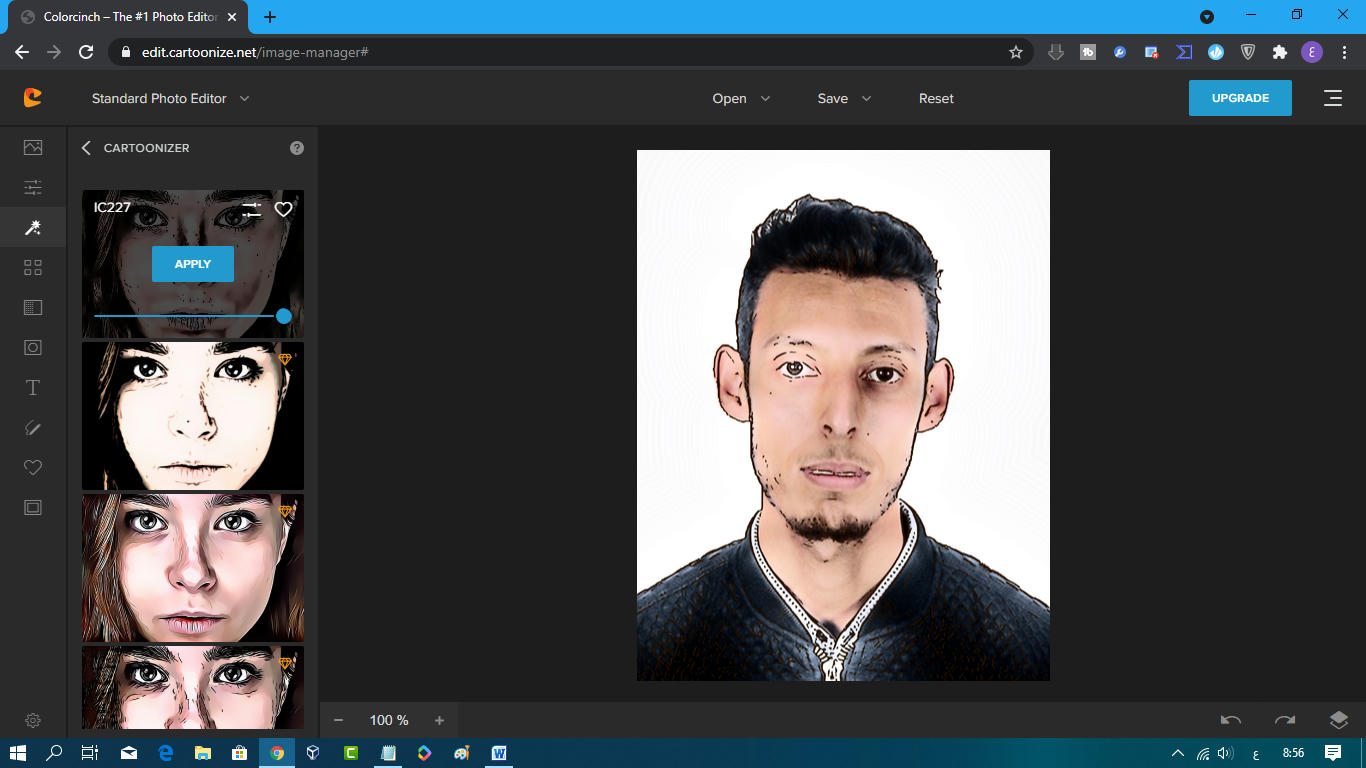
Task: Click Reset in the top bar
Action: point(936,98)
